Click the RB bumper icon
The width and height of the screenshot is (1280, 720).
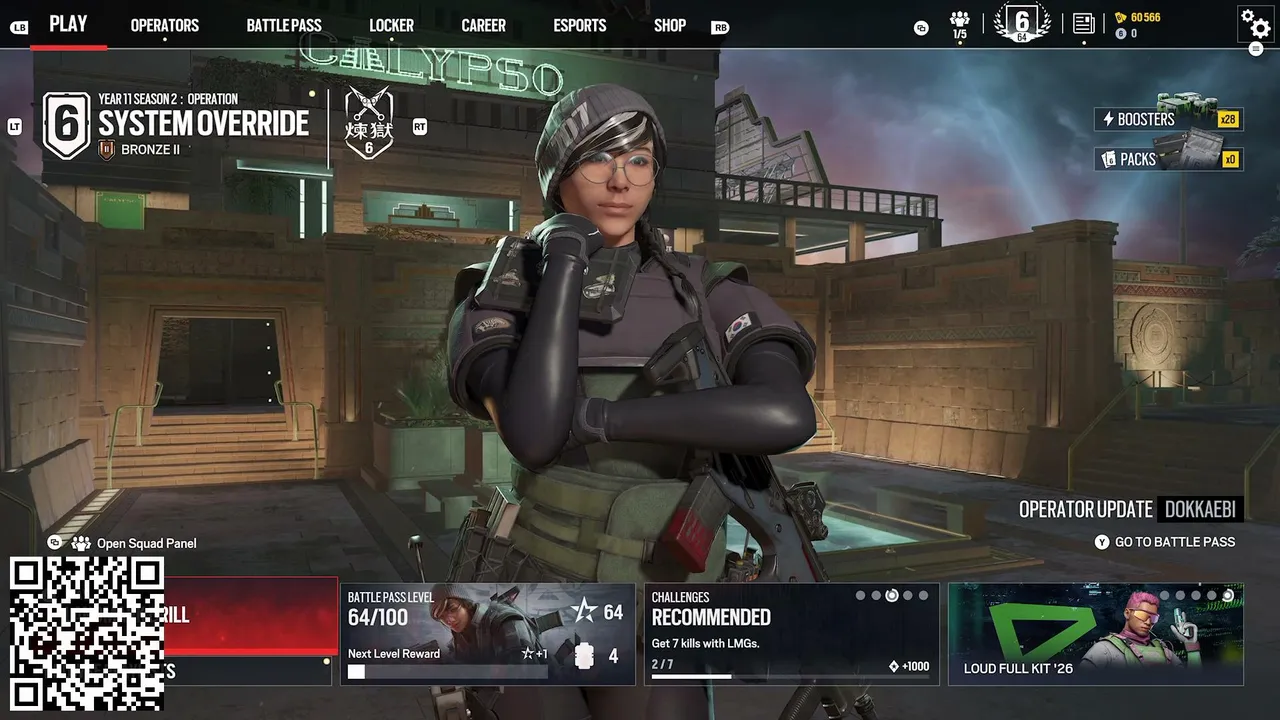(720, 27)
